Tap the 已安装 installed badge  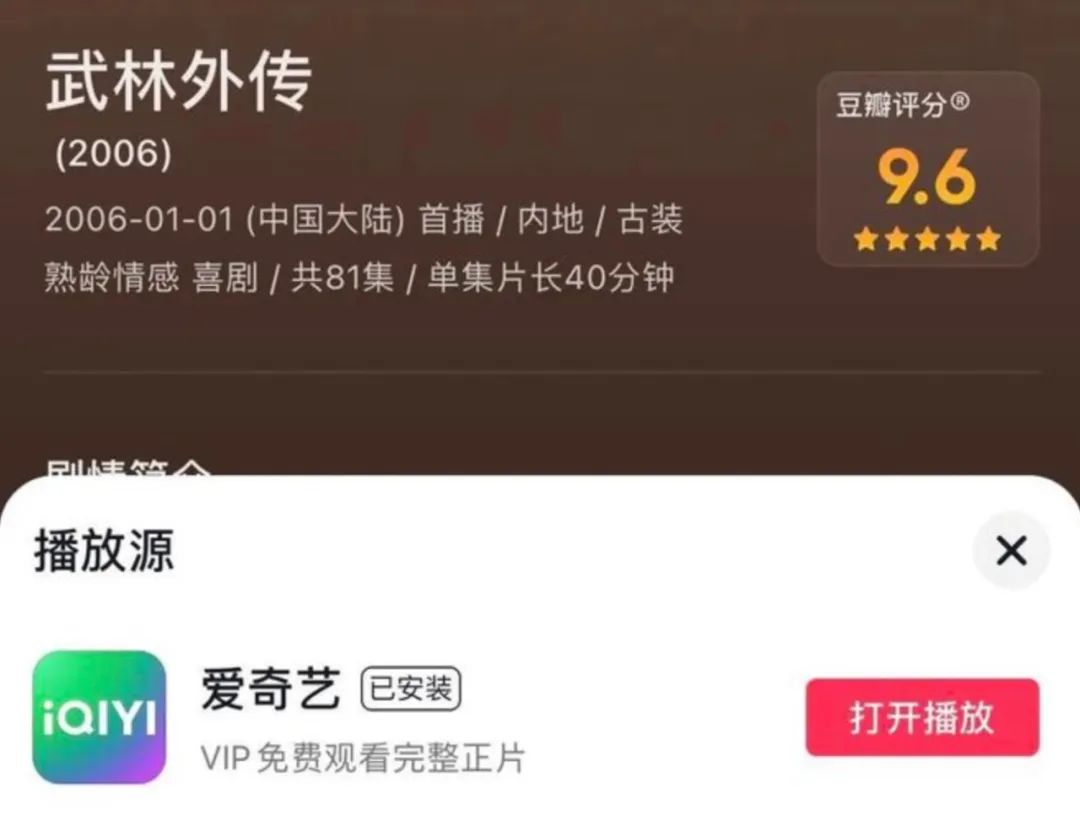point(411,688)
